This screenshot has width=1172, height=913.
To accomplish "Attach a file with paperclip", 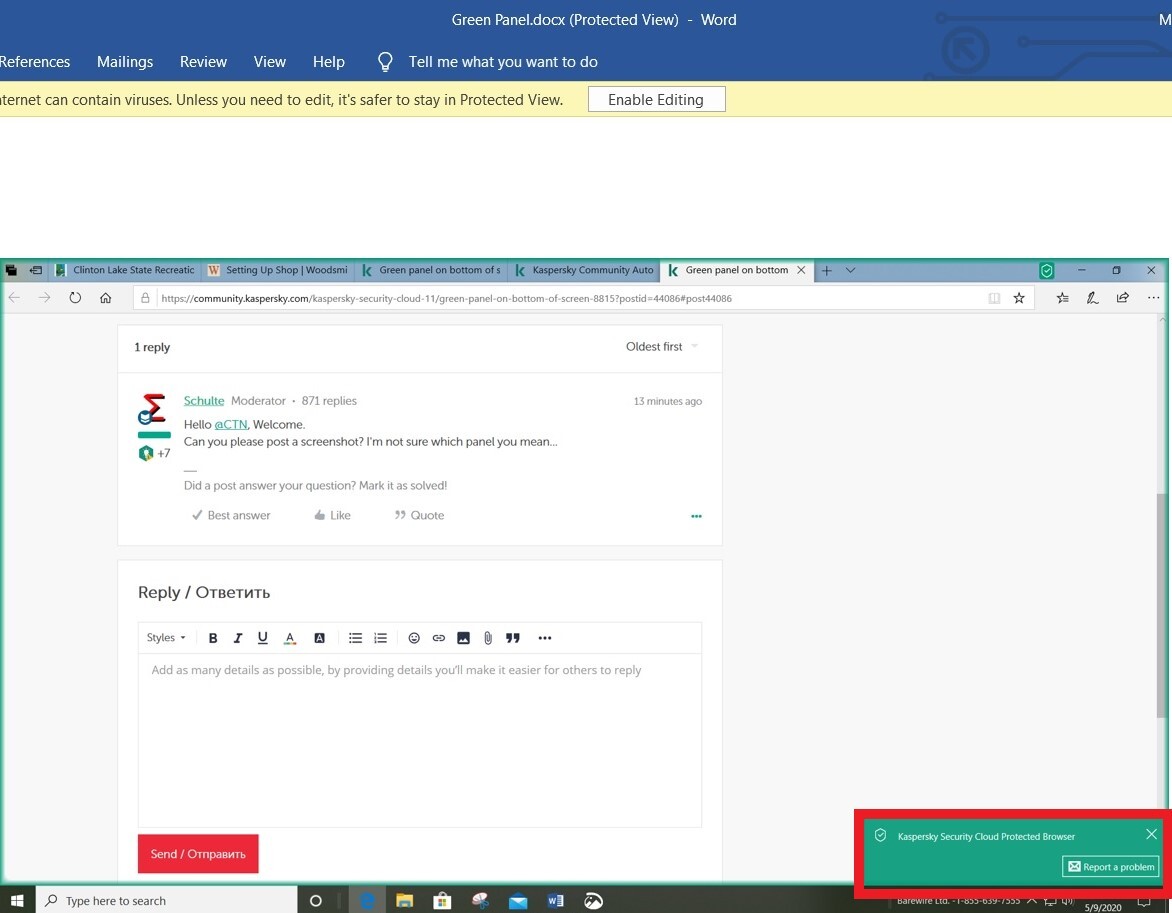I will (487, 638).
